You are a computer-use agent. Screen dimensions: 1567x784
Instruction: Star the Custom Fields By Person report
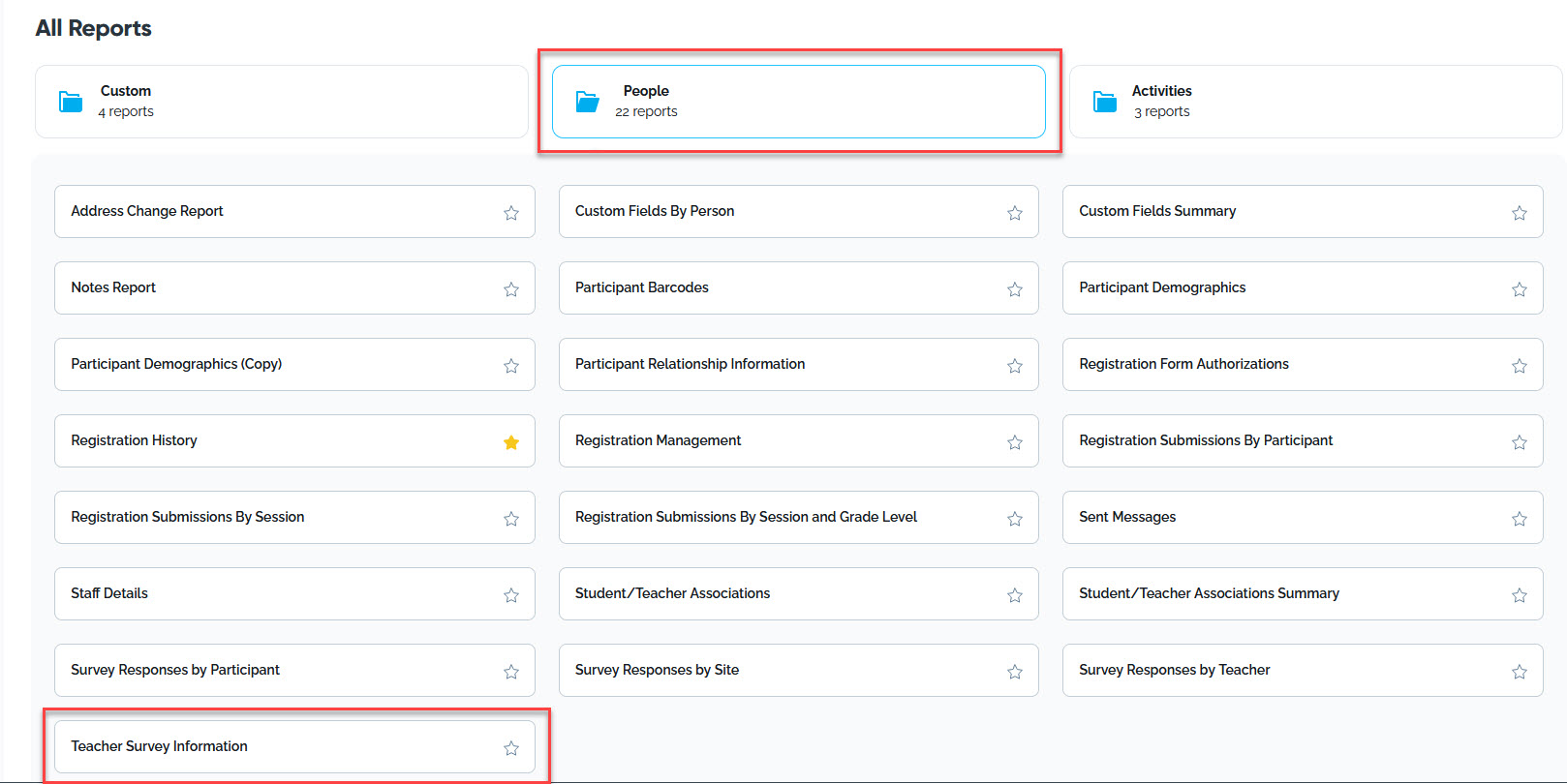point(1015,213)
